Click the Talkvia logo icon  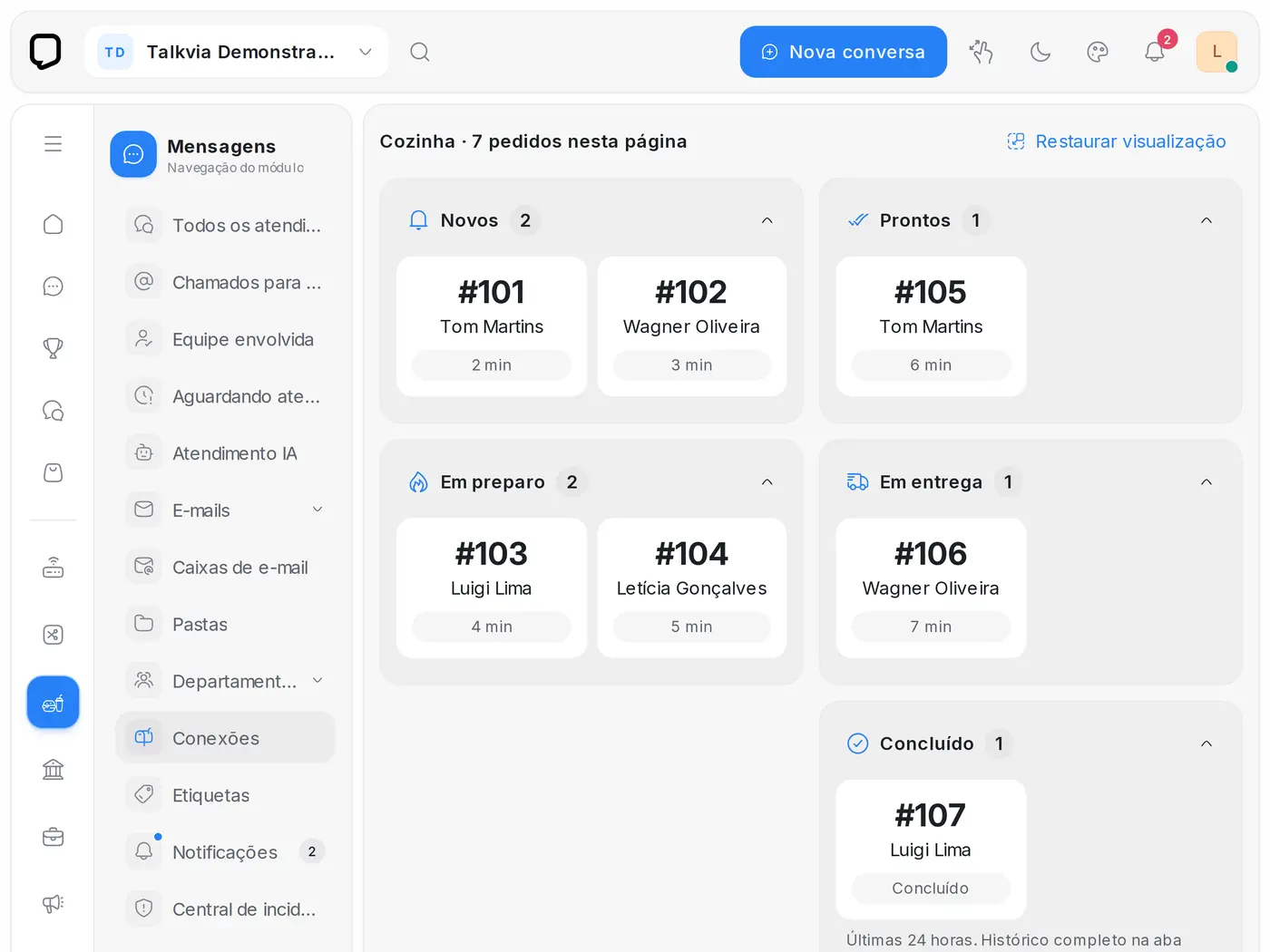tap(45, 52)
